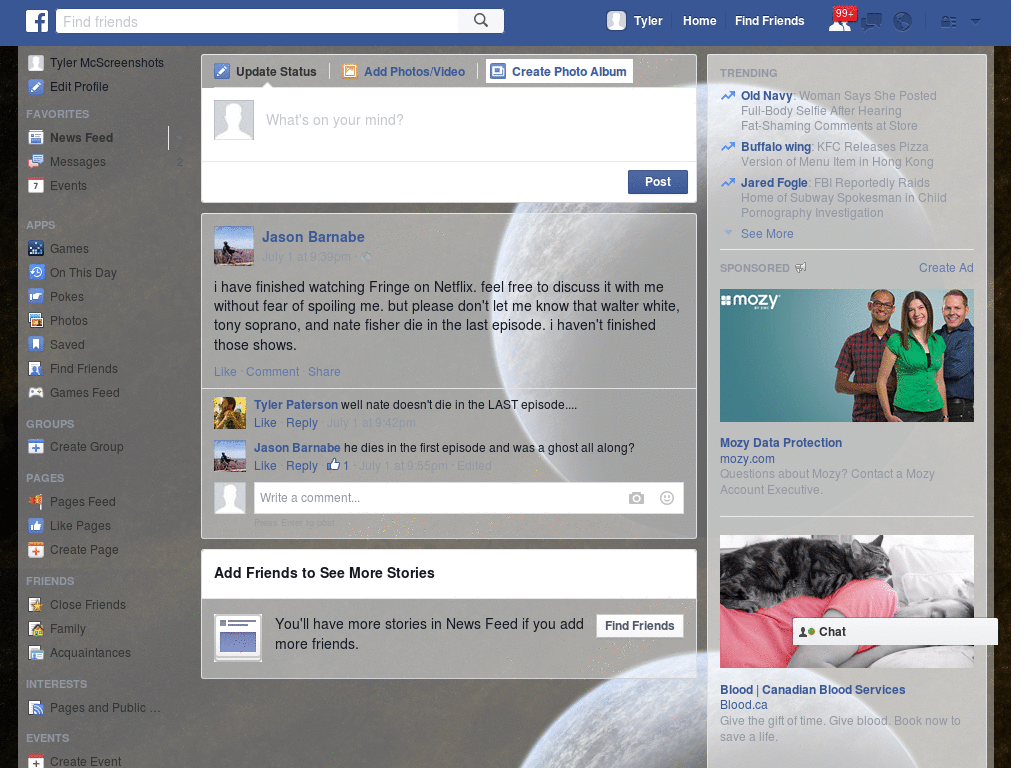This screenshot has width=1024, height=768.
Task: Select the Add Photos/Video tab
Action: pyautogui.click(x=404, y=72)
